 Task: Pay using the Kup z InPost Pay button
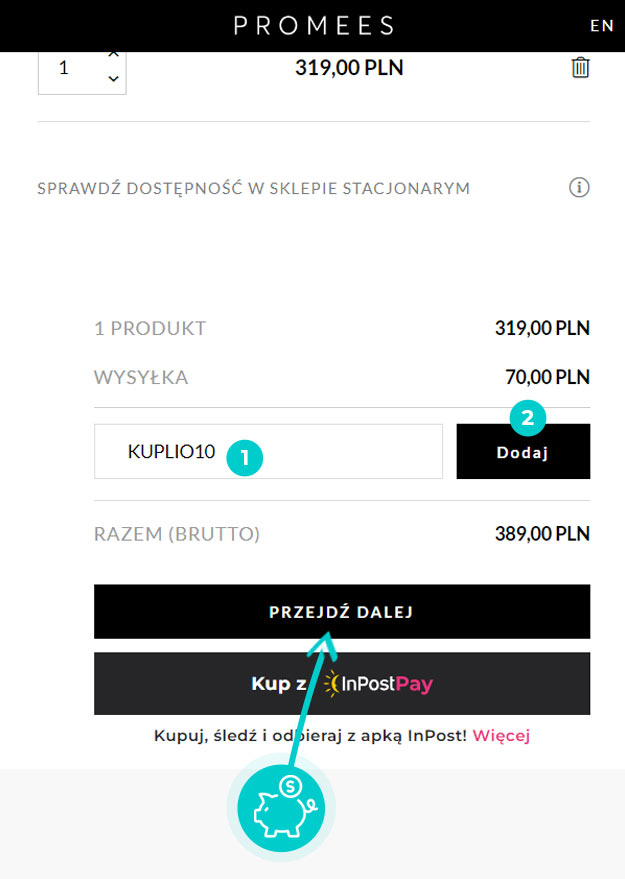[x=341, y=684]
